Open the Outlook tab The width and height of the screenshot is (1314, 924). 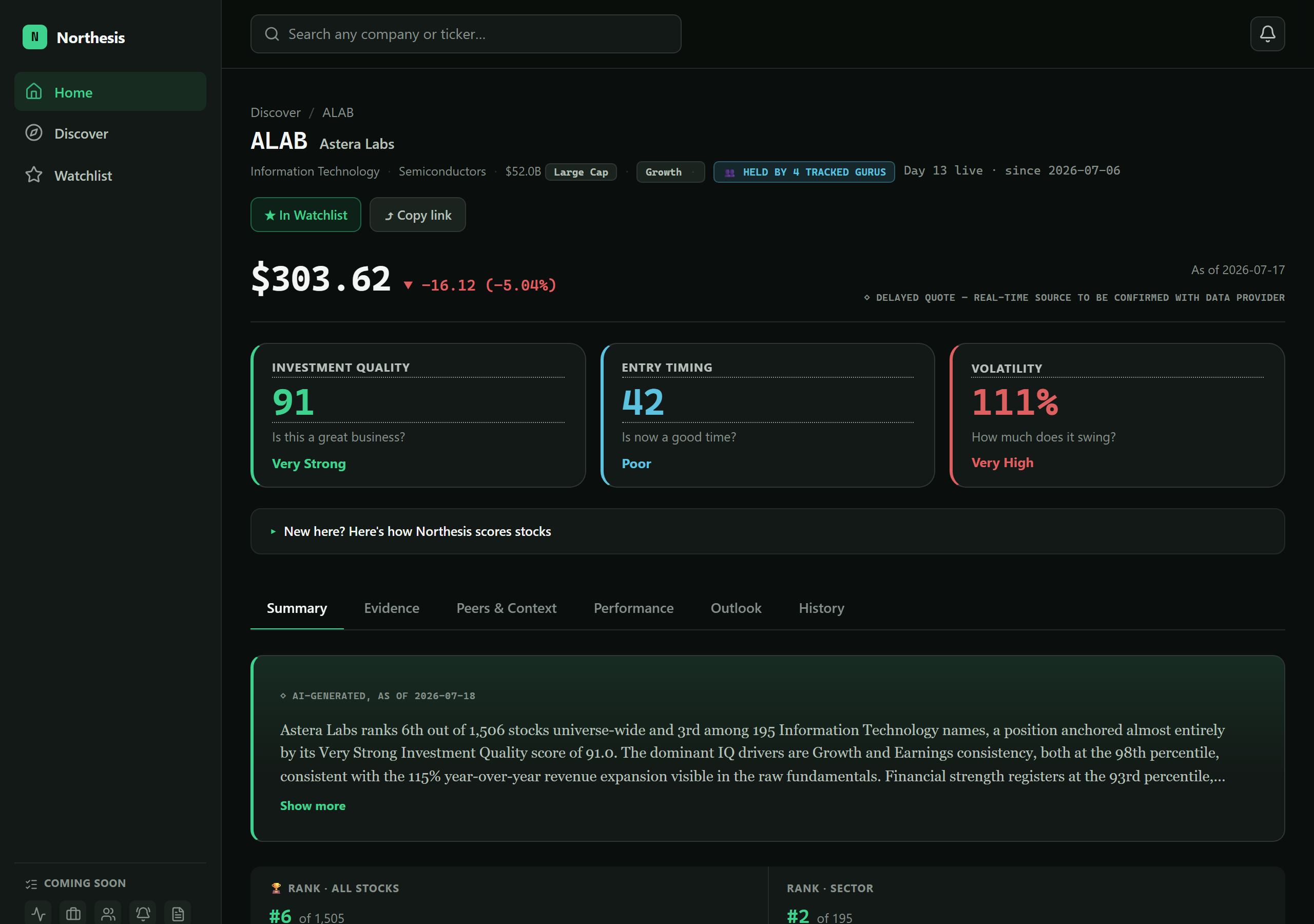(736, 609)
